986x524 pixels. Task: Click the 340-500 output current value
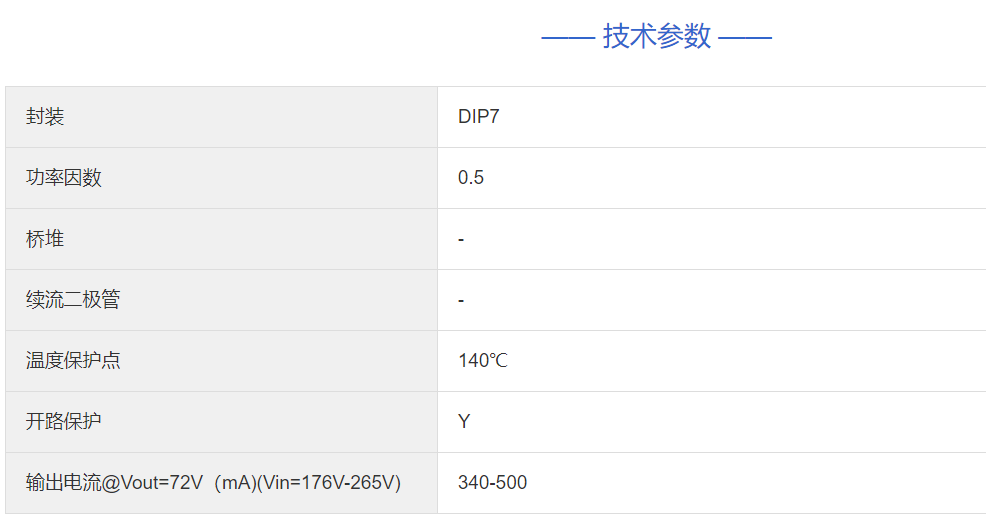point(492,483)
